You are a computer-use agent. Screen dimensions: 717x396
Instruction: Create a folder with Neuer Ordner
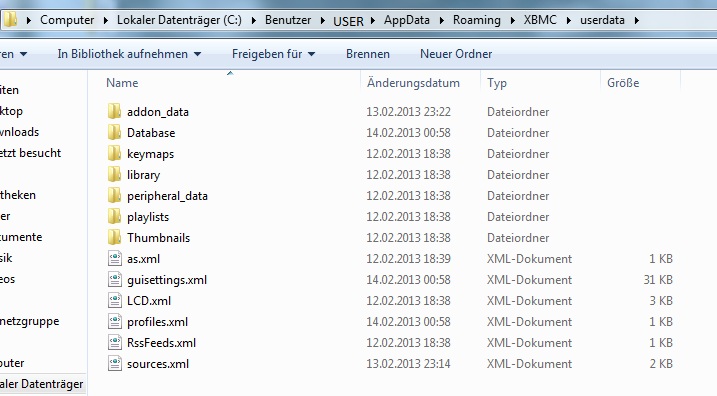[456, 54]
